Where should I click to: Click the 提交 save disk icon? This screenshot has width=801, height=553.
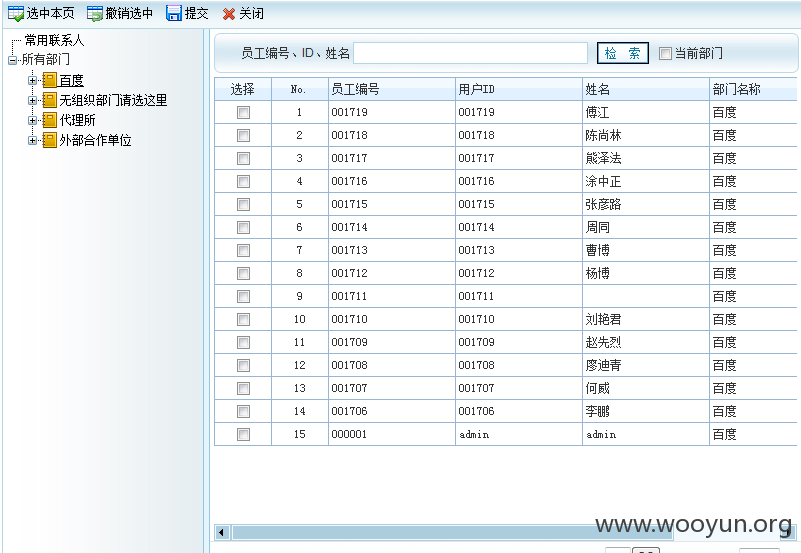[x=174, y=14]
